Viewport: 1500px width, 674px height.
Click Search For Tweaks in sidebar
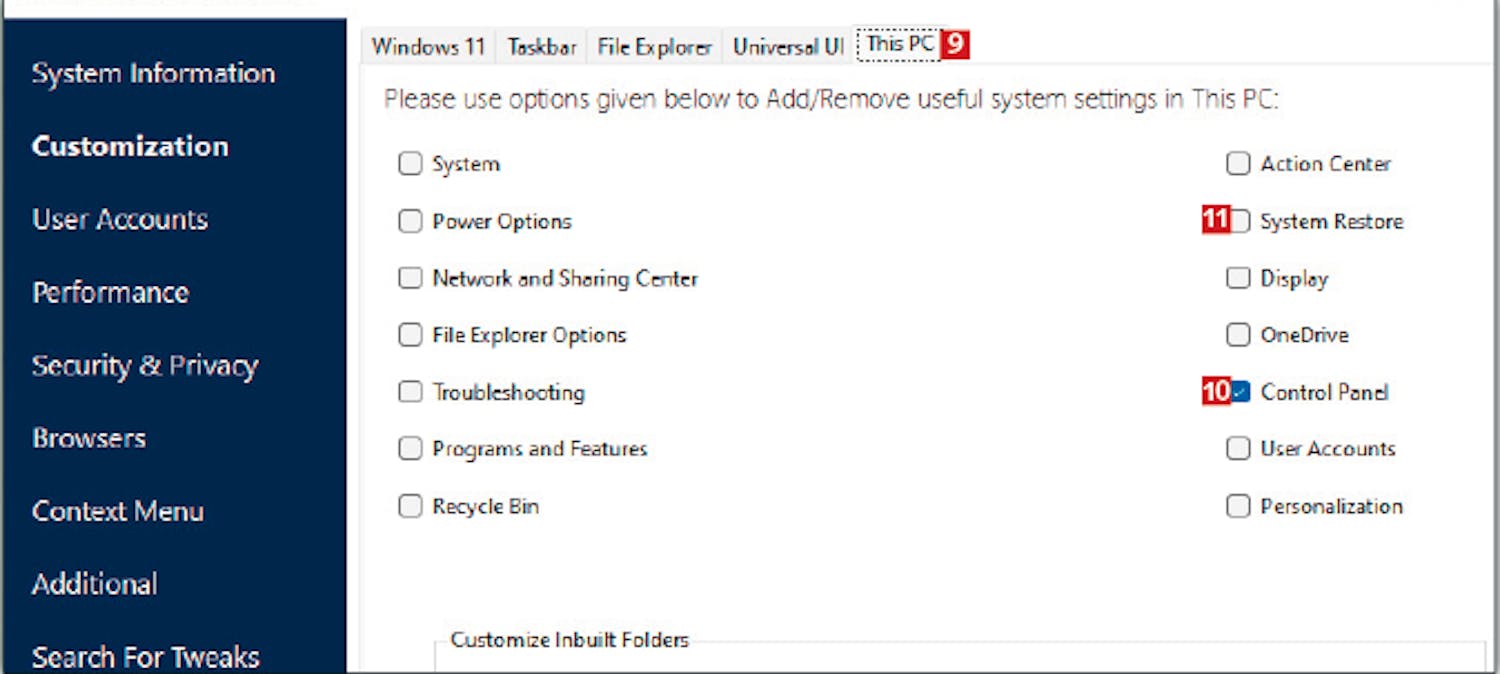[146, 657]
